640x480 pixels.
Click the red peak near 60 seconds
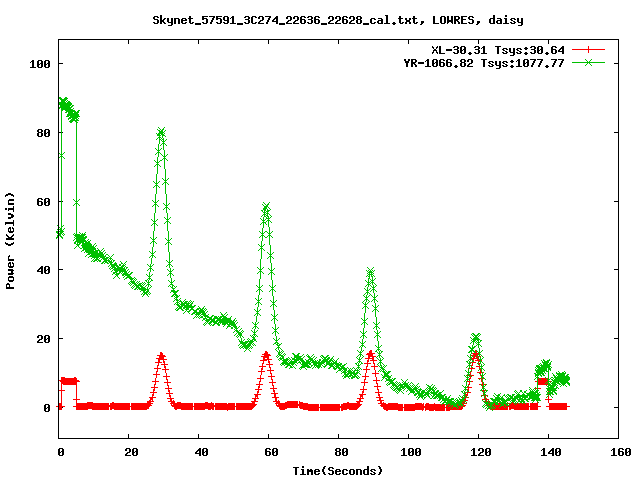[x=266, y=355]
